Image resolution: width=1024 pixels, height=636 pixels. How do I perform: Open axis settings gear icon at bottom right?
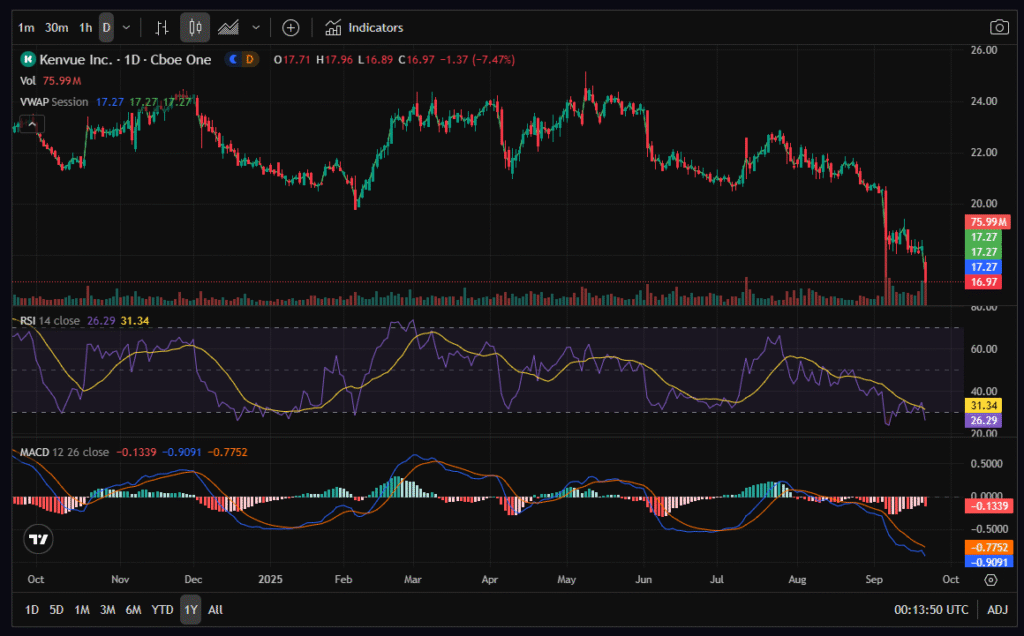point(989,579)
